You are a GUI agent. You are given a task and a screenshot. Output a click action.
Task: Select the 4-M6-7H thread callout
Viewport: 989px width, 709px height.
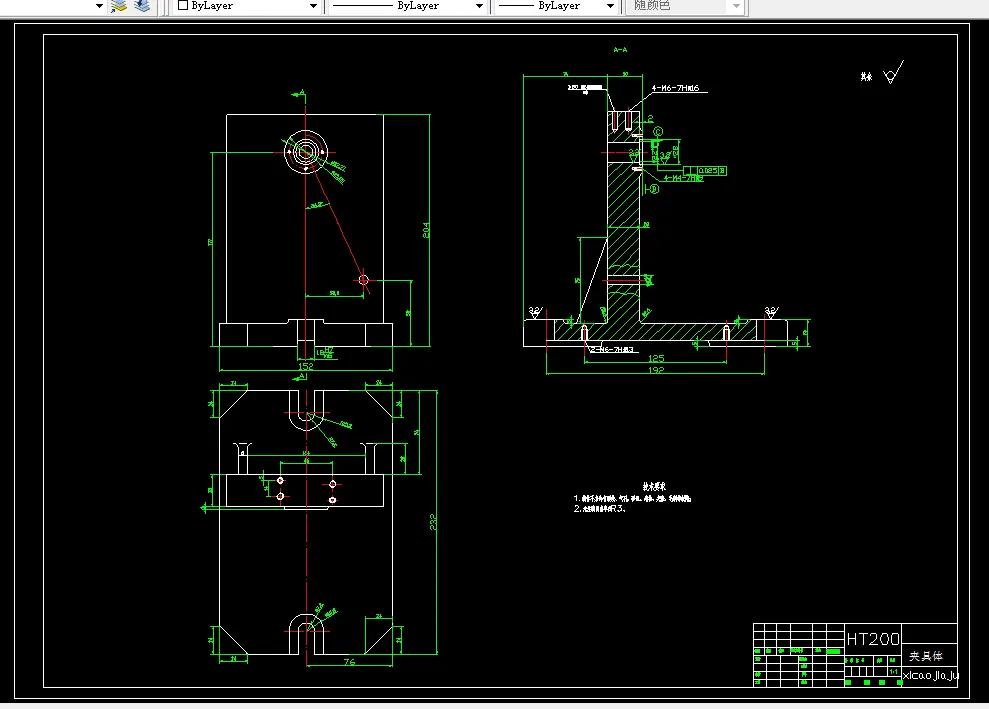click(x=675, y=88)
